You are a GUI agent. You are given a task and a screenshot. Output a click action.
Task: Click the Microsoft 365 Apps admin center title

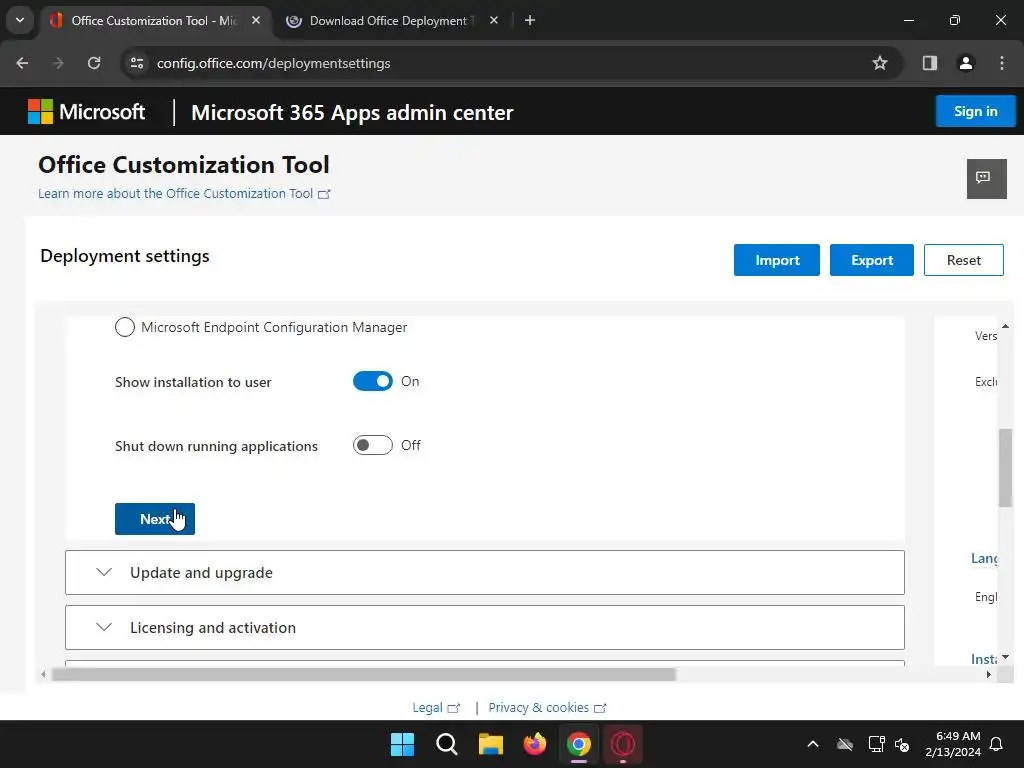point(352,112)
